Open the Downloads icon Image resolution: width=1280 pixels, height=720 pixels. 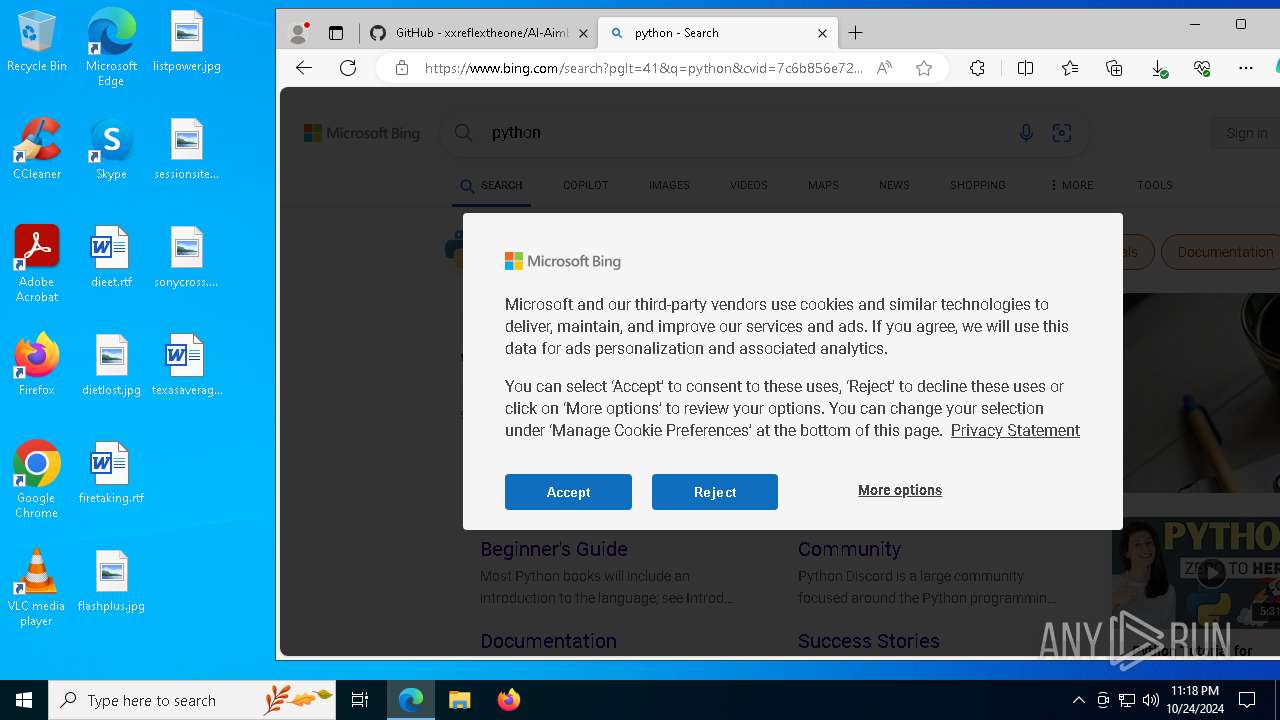coord(1159,68)
